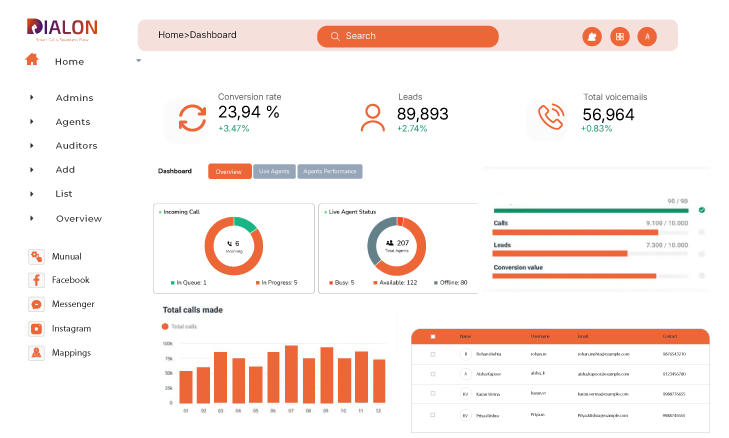Viewport: 729px width, 438px height.
Task: Open the Facebook integration icon
Action: pos(36,280)
